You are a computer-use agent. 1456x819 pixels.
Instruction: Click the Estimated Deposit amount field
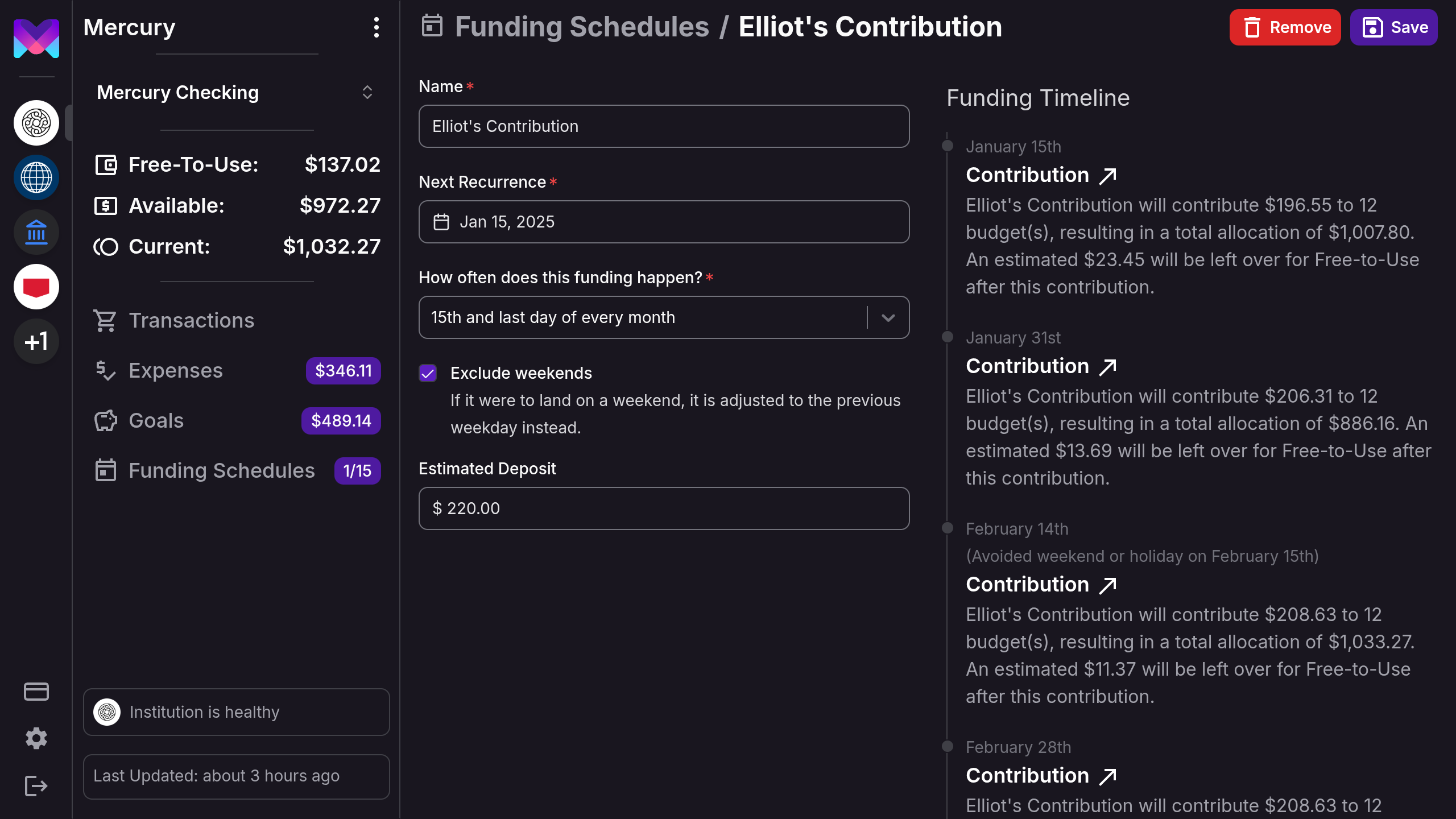(664, 508)
